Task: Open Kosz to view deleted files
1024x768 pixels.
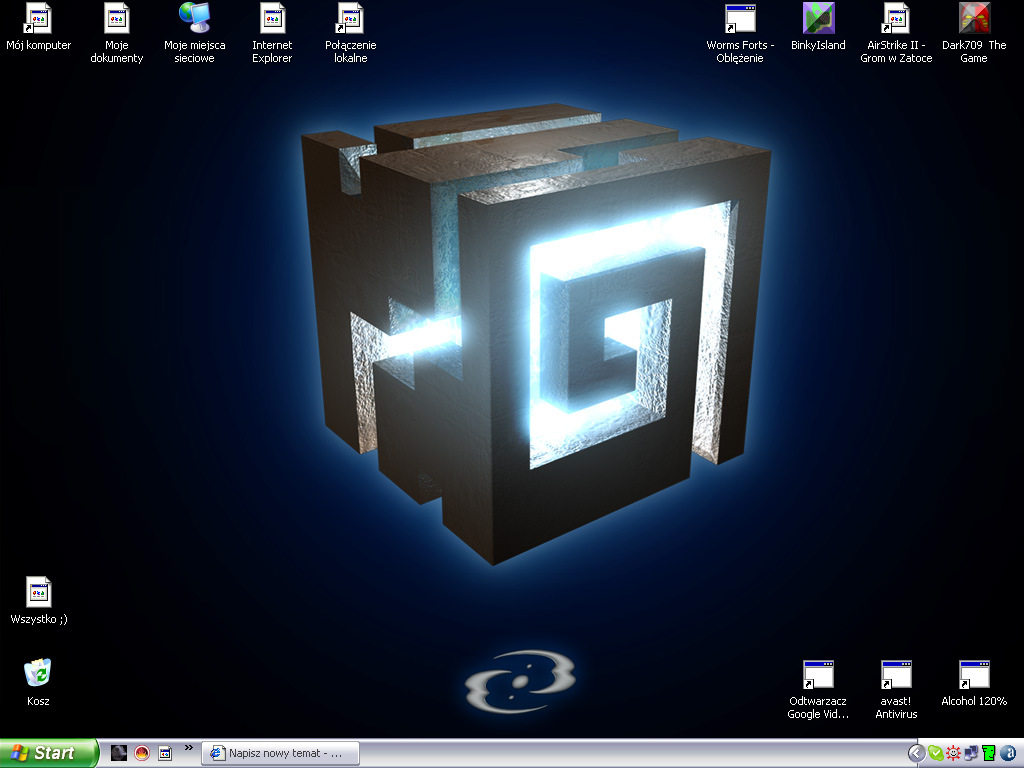Action: [x=38, y=672]
